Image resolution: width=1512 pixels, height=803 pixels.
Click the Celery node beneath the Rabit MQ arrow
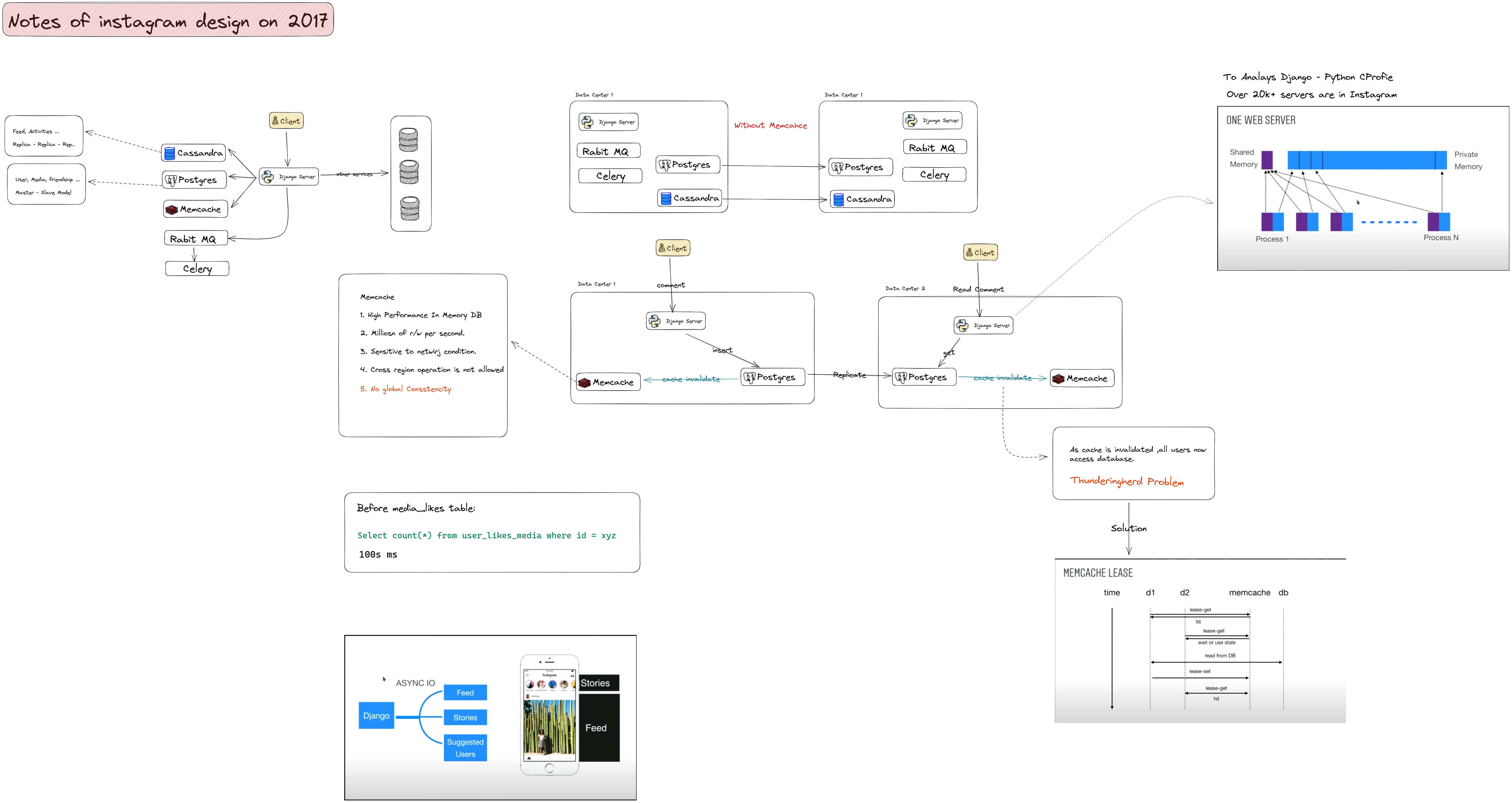[x=197, y=268]
